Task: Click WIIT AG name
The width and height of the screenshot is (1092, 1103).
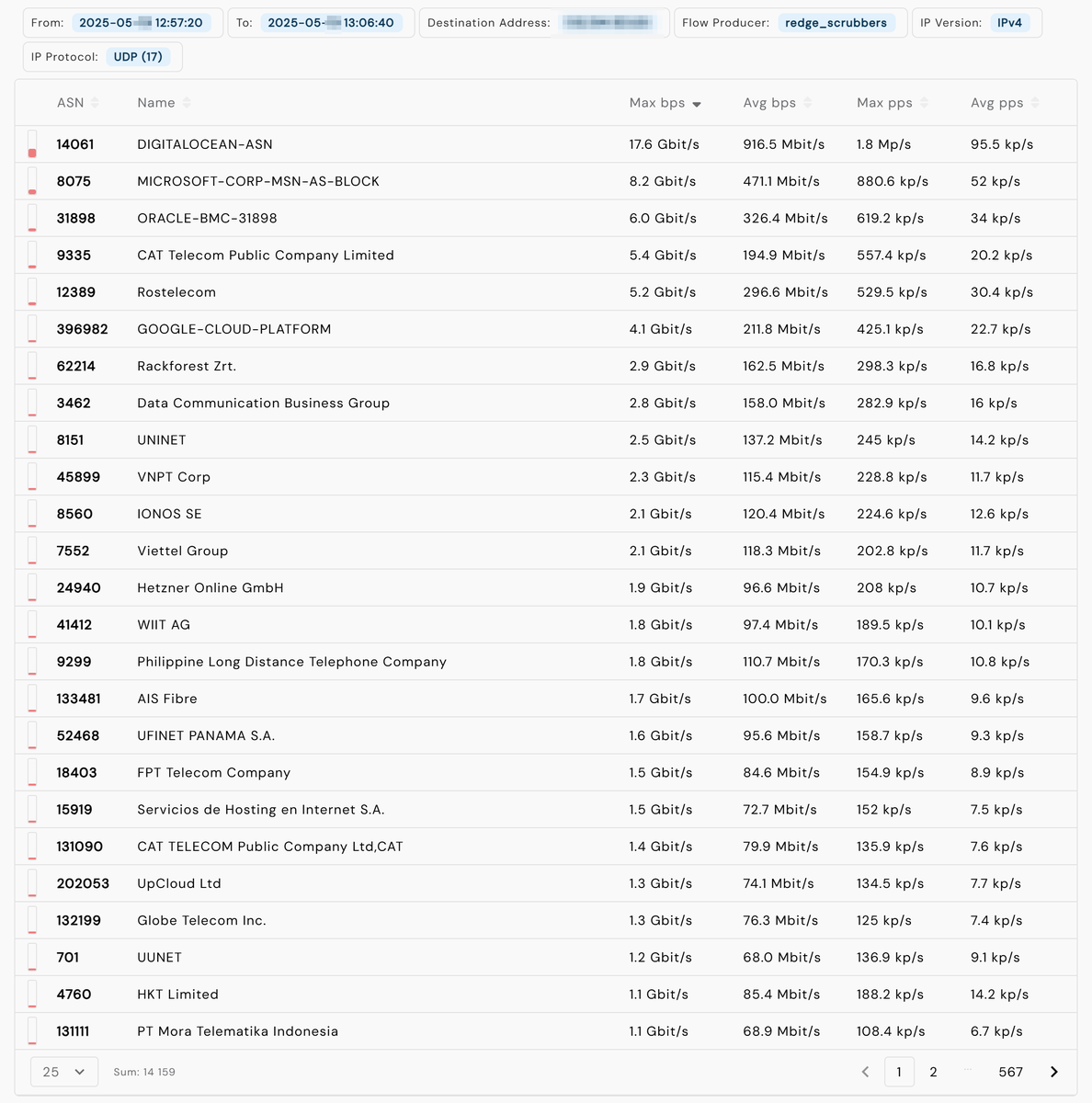Action: point(164,625)
